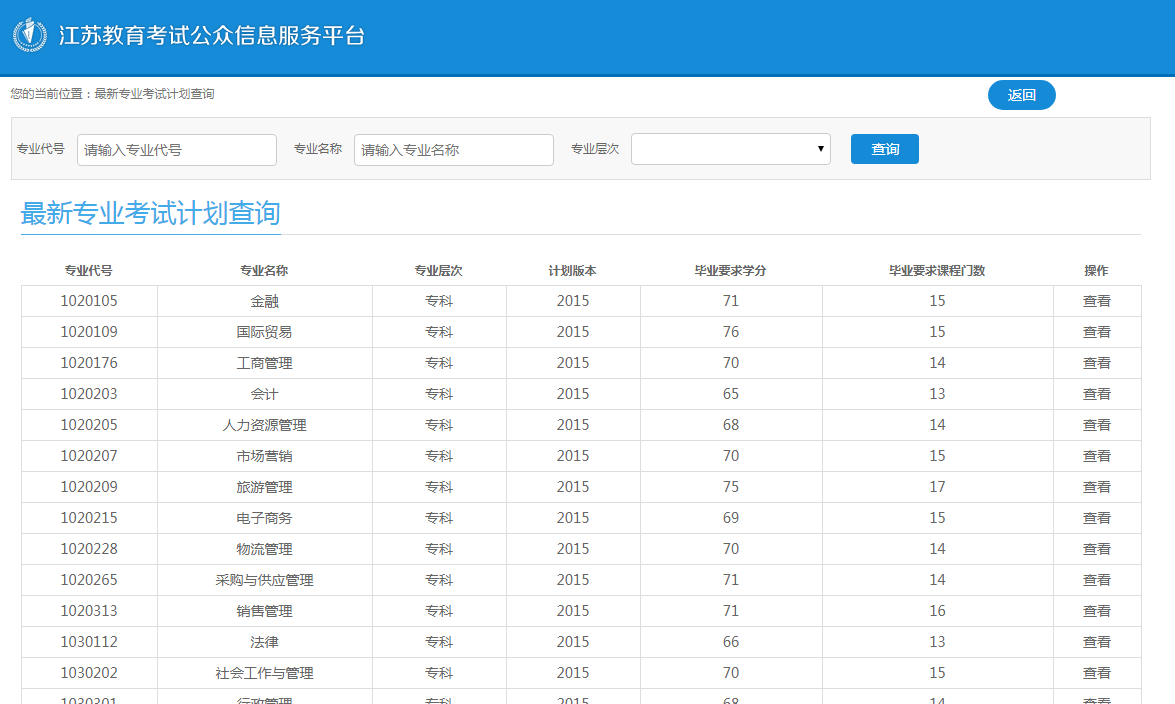Select major code 1020209
The image size is (1175, 704).
pyautogui.click(x=89, y=487)
